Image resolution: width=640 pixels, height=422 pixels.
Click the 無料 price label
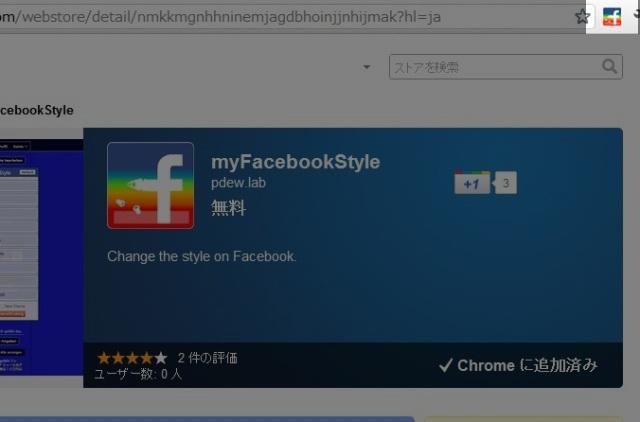229,208
